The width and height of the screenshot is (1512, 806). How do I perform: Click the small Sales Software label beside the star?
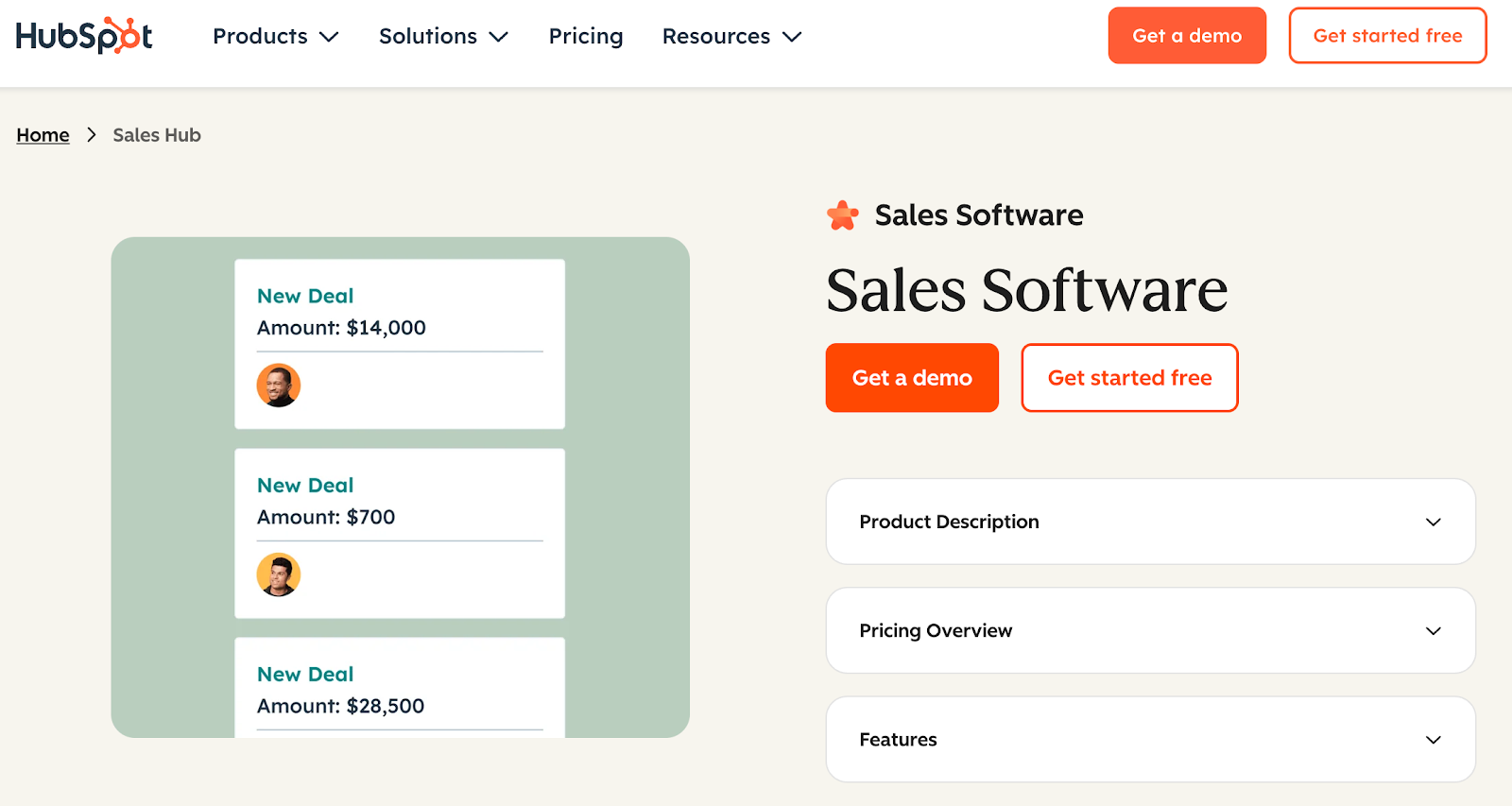979,215
